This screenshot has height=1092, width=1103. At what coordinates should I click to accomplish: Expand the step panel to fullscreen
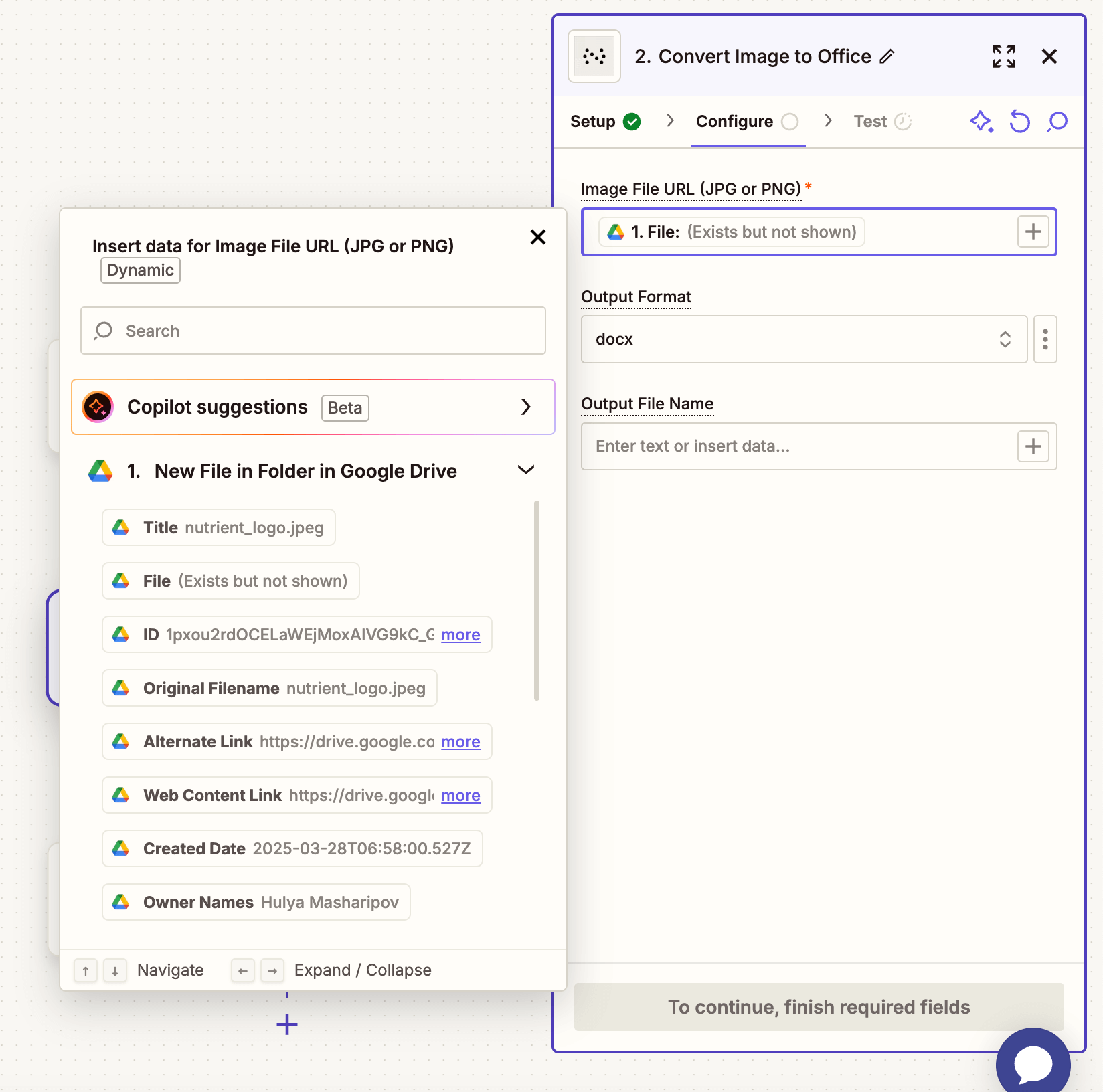[x=1003, y=57]
